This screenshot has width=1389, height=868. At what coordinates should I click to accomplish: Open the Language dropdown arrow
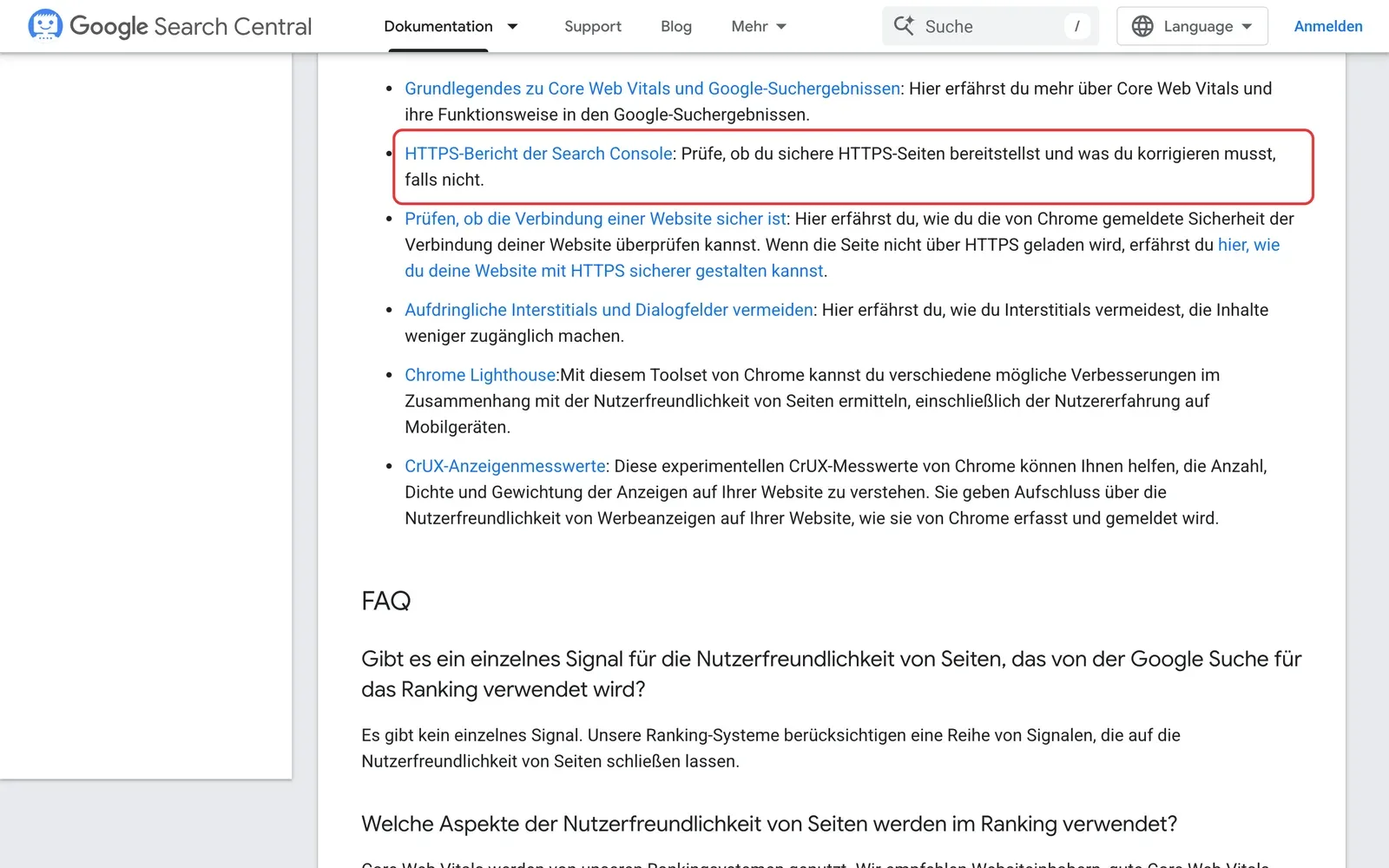point(1247,26)
